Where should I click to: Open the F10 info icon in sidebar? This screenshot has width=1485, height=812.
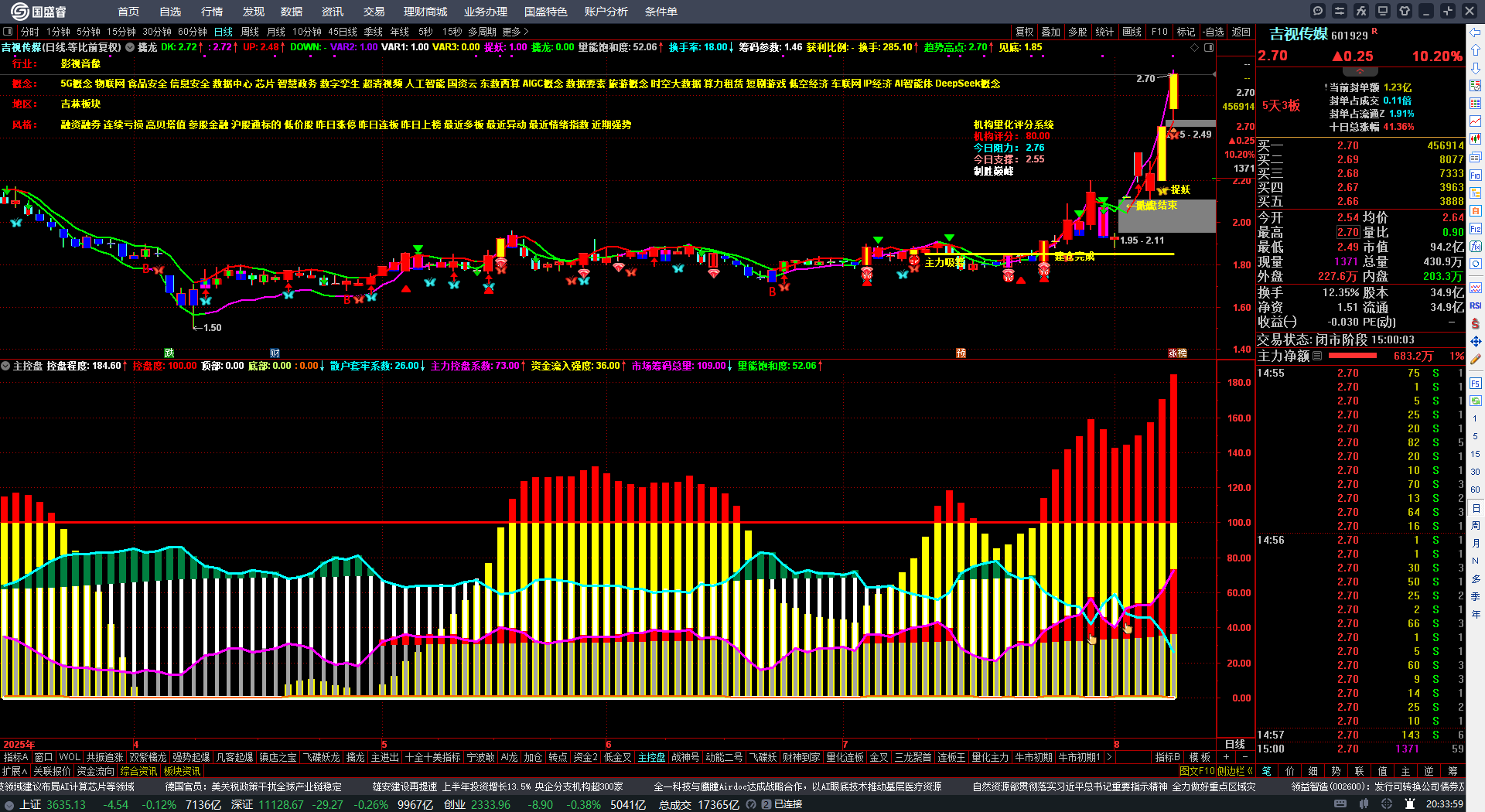coord(1476,176)
